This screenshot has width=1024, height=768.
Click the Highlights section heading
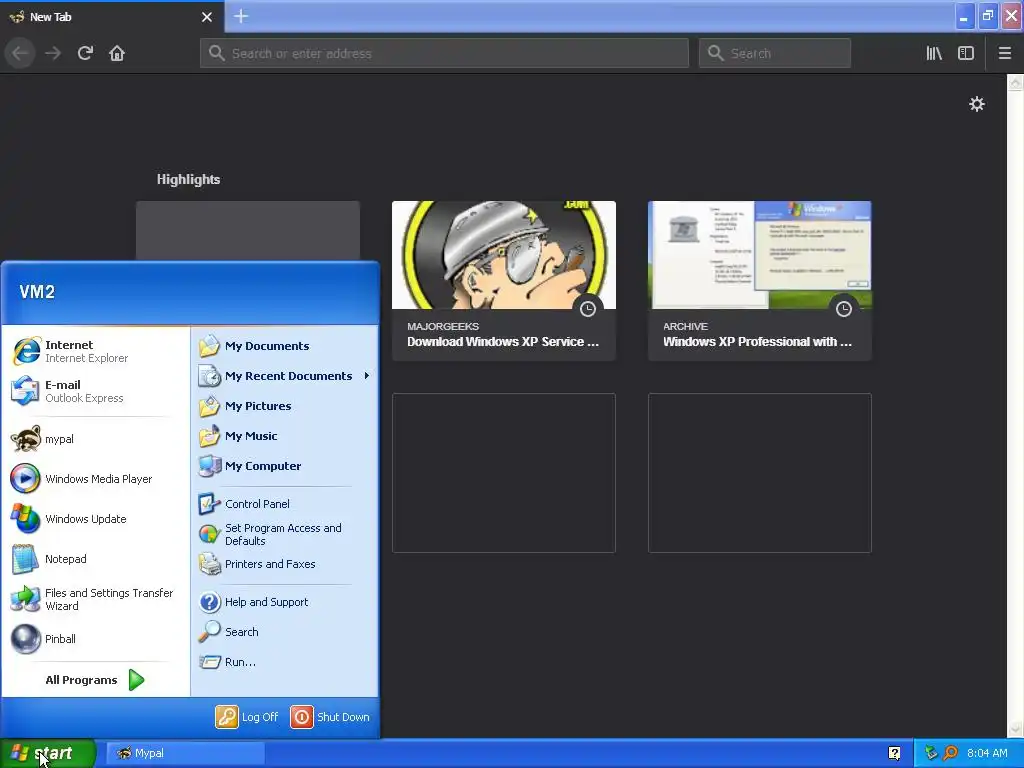click(188, 179)
